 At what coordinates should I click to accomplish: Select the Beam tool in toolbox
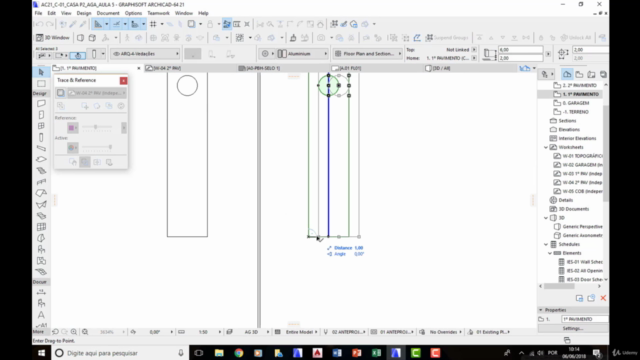pyautogui.click(x=41, y=149)
